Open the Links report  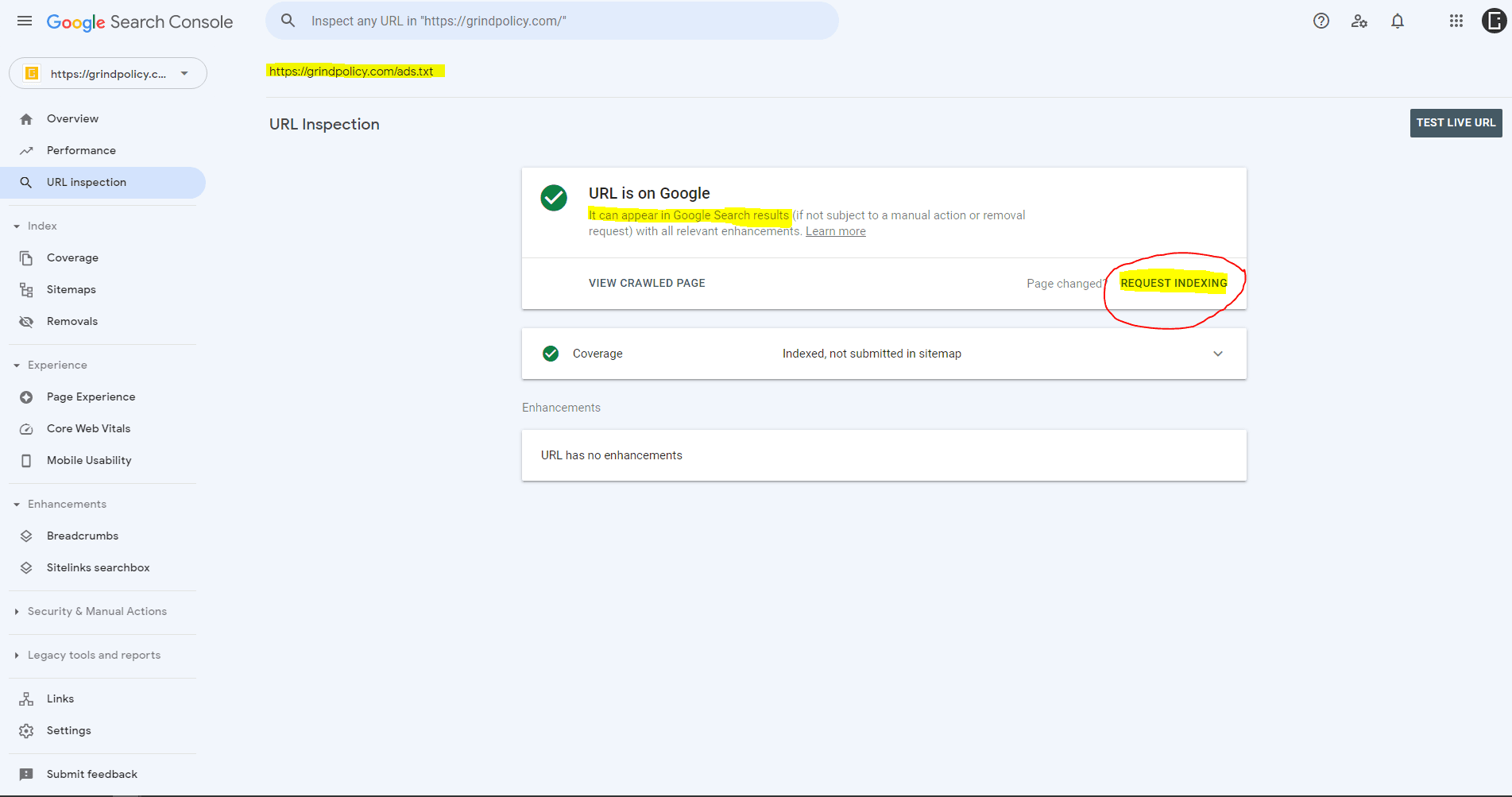(60, 698)
